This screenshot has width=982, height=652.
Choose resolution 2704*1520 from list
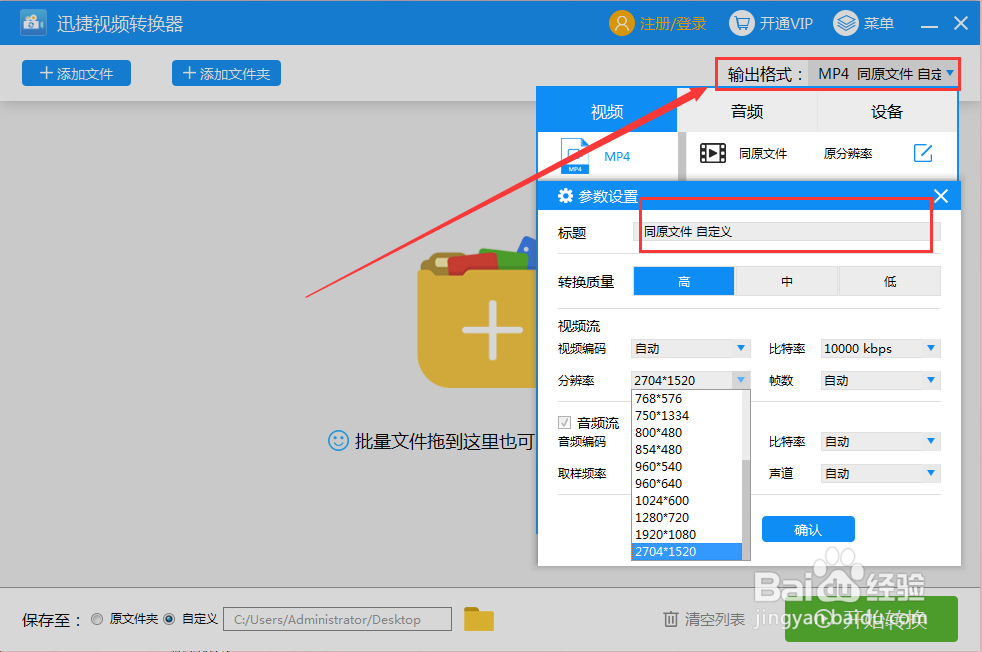pyautogui.click(x=687, y=551)
